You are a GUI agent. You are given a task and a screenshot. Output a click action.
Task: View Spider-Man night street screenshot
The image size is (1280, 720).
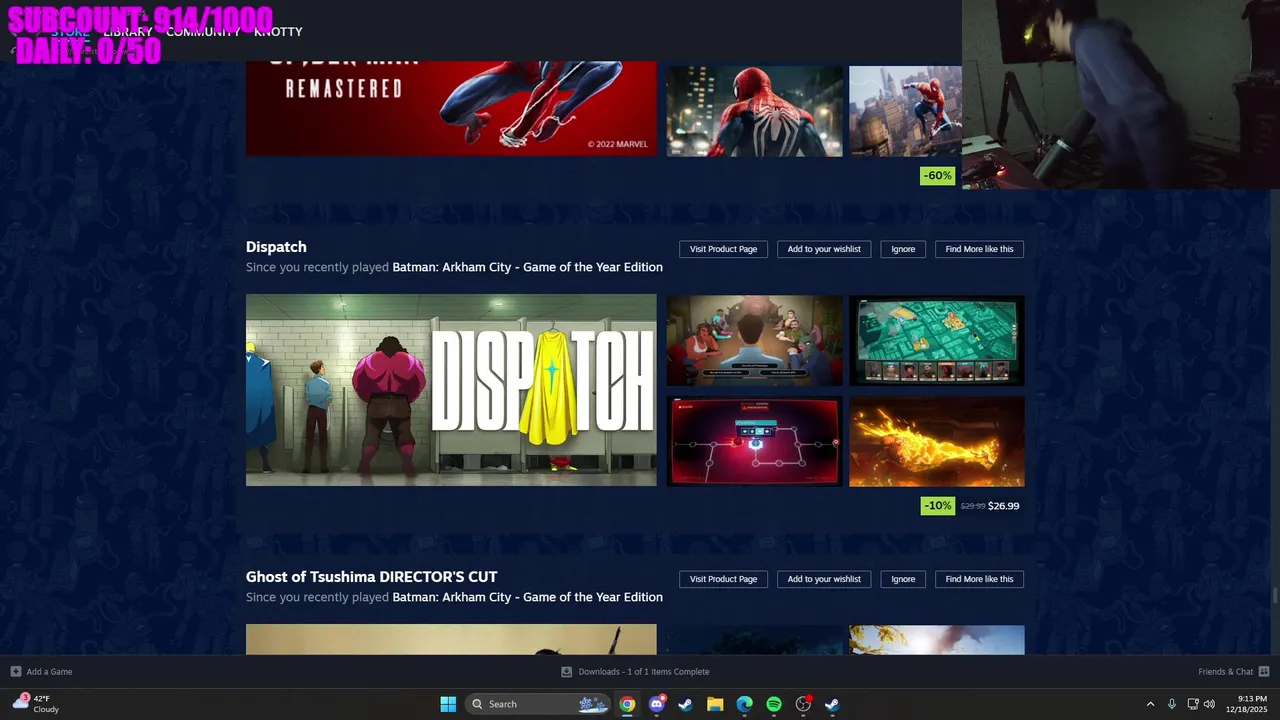[754, 111]
